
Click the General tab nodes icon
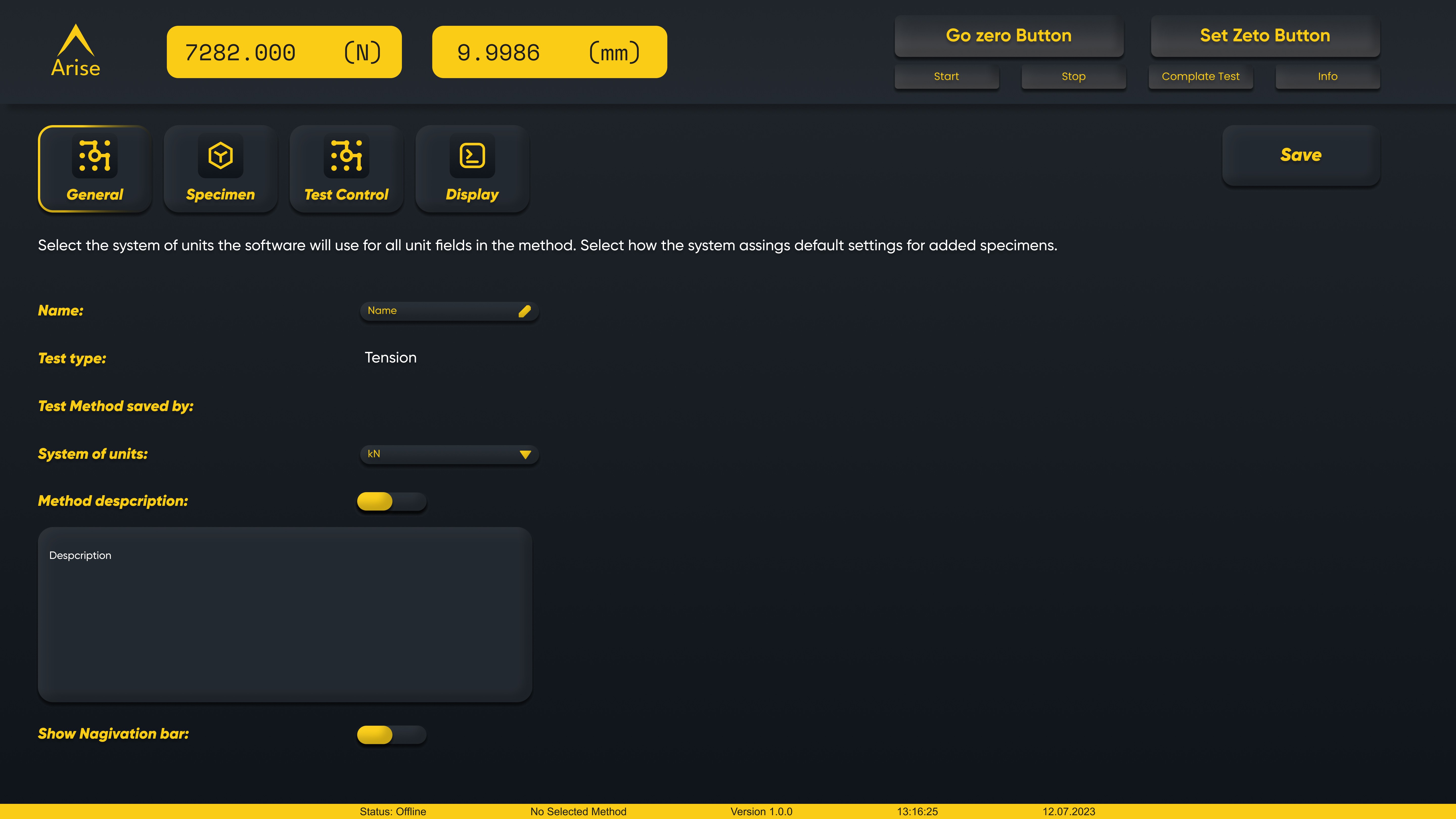click(94, 155)
